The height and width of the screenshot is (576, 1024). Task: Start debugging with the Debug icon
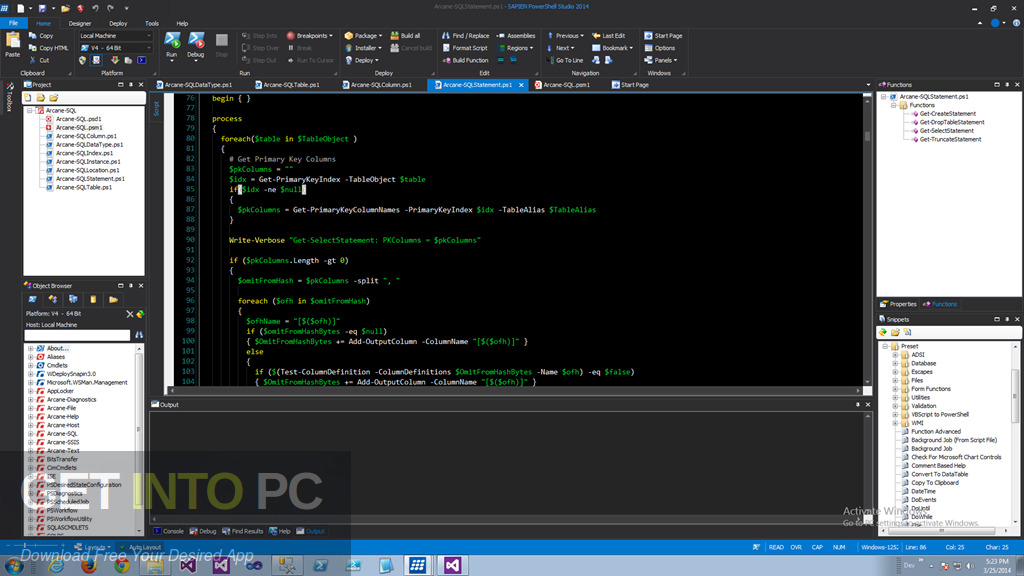point(196,41)
